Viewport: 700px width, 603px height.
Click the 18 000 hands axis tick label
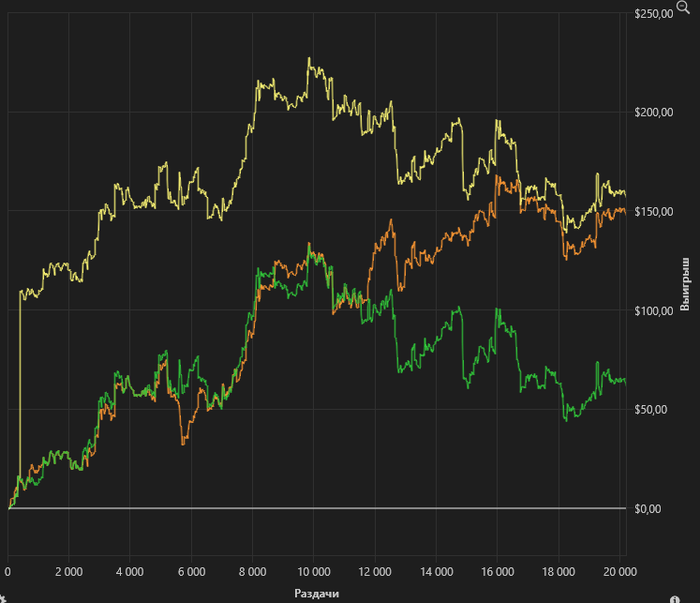tap(558, 573)
